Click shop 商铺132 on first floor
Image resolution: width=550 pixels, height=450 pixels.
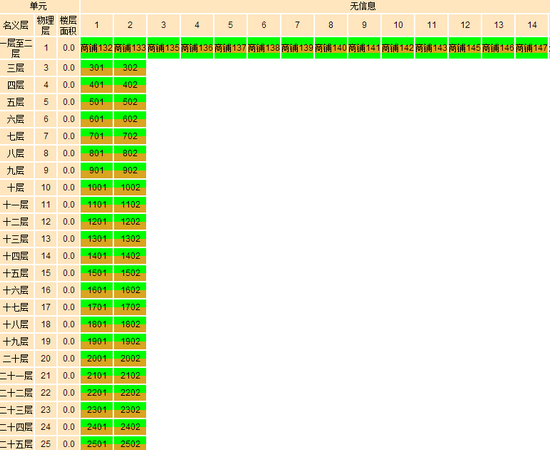96,48
